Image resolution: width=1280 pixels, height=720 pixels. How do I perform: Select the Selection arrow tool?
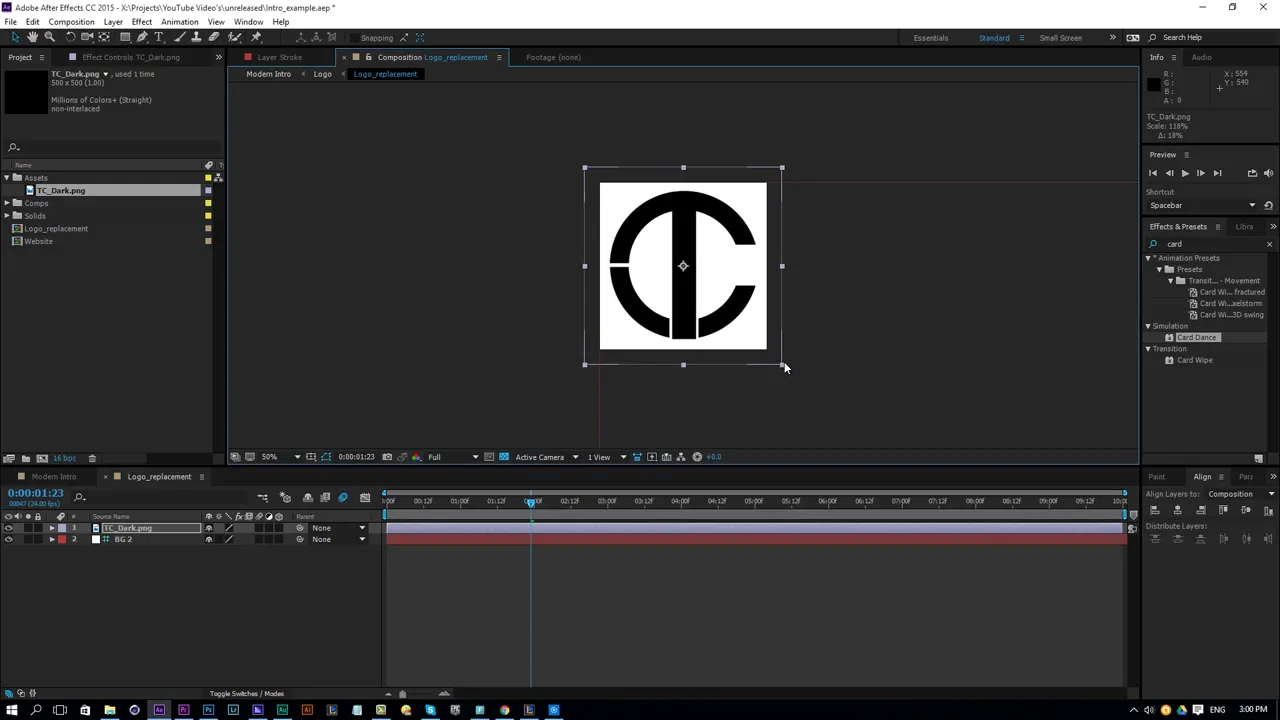15,37
